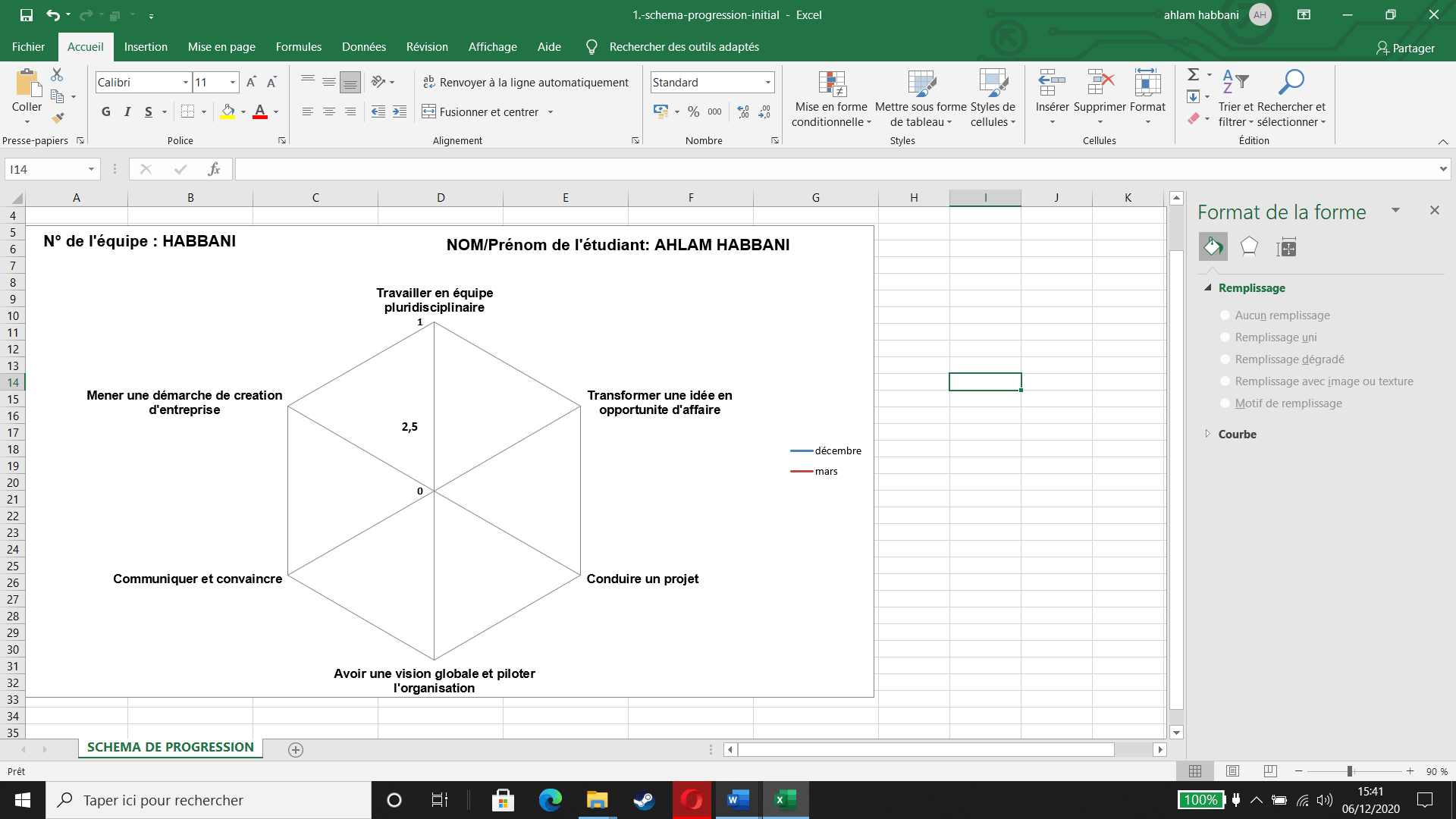The width and height of the screenshot is (1456, 819).
Task: Open Excel from the Windows taskbar
Action: coord(785,800)
